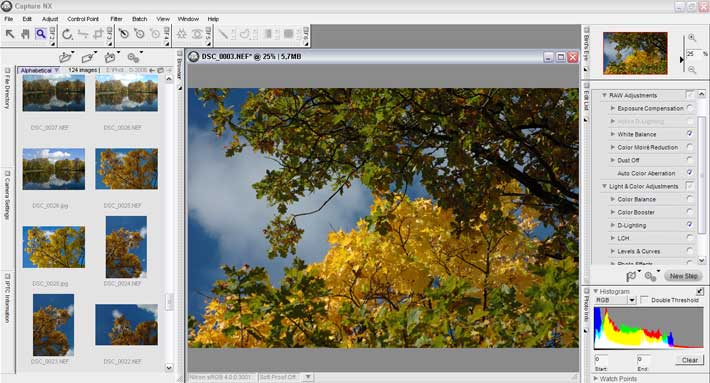The height and width of the screenshot is (383, 710).
Task: Open the browser's open-folder icon menu
Action: pyautogui.click(x=66, y=57)
